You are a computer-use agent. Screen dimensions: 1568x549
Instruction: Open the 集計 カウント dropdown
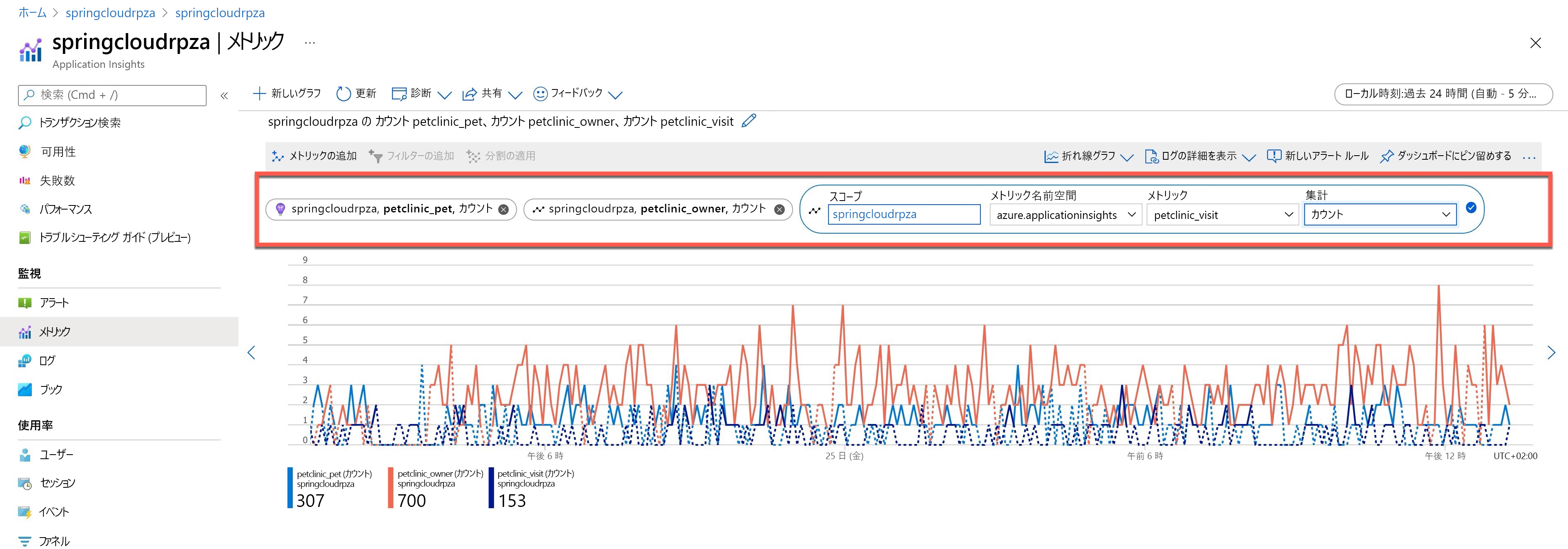1379,214
